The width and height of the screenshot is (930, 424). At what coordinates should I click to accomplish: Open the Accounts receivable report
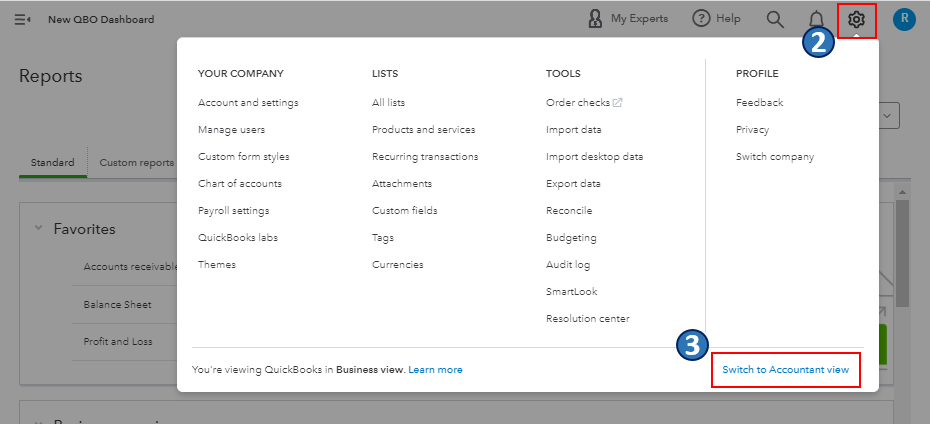130,267
